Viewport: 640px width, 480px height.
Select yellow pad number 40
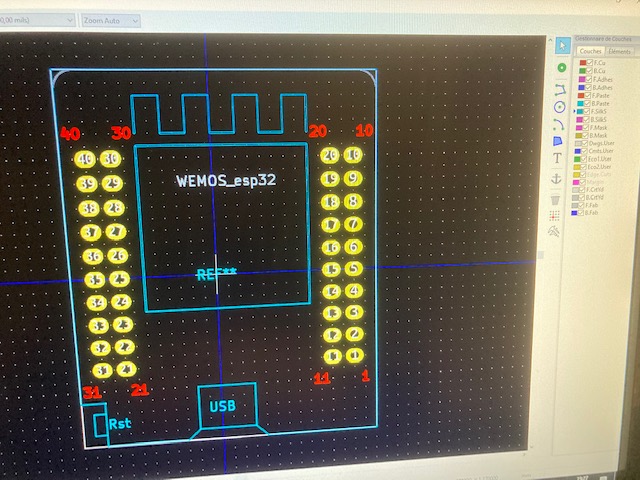click(x=85, y=159)
